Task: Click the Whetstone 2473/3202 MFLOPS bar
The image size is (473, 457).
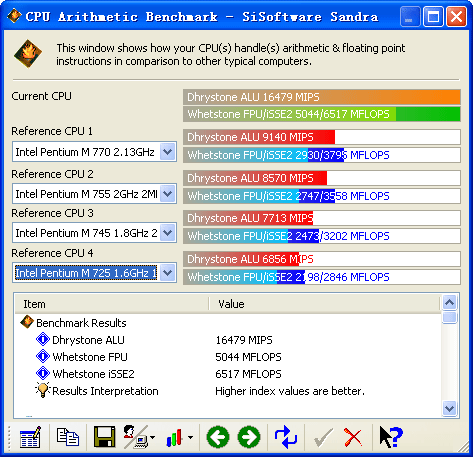Action: pyautogui.click(x=322, y=236)
